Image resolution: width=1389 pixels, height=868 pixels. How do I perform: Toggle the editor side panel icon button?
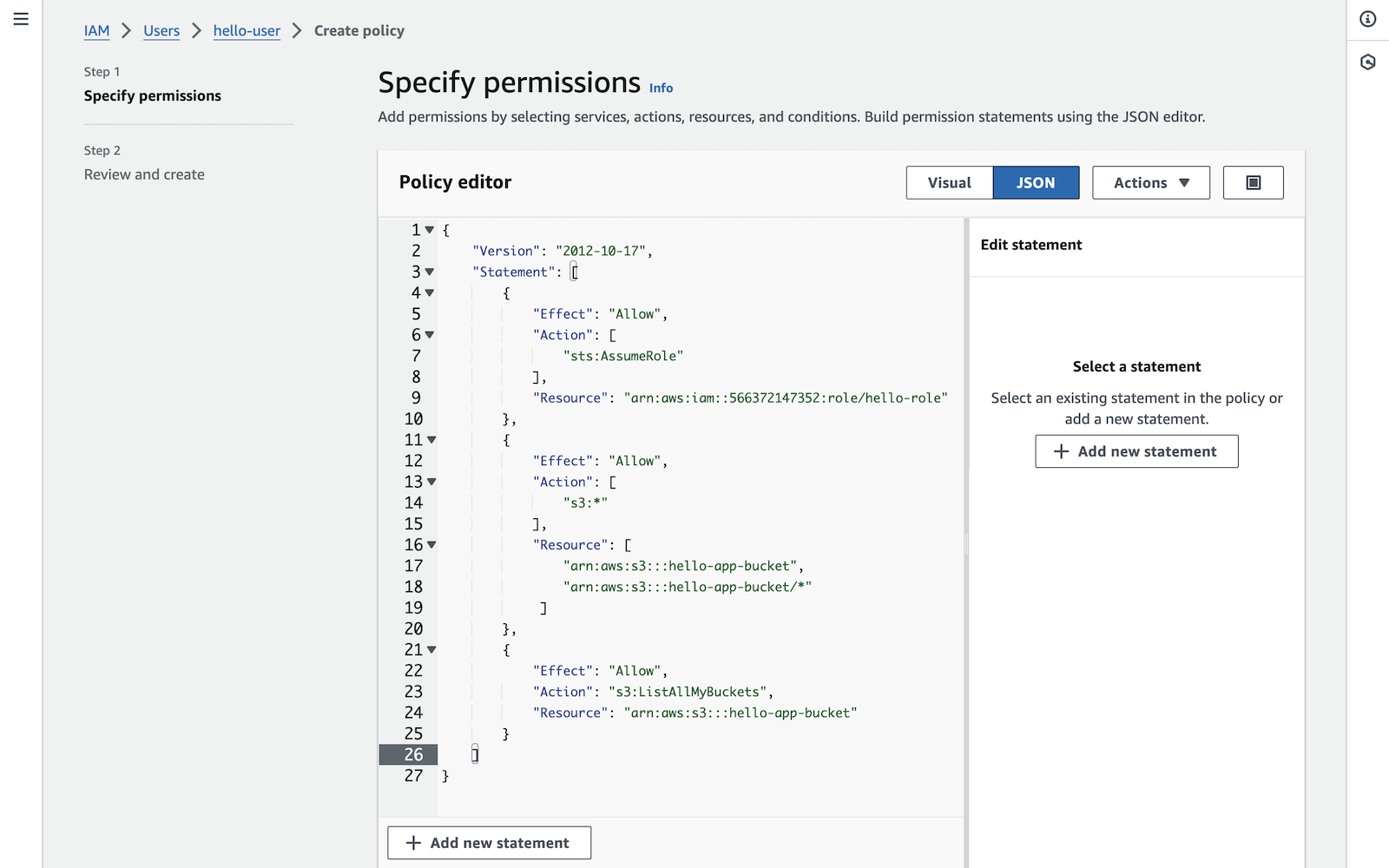1253,182
